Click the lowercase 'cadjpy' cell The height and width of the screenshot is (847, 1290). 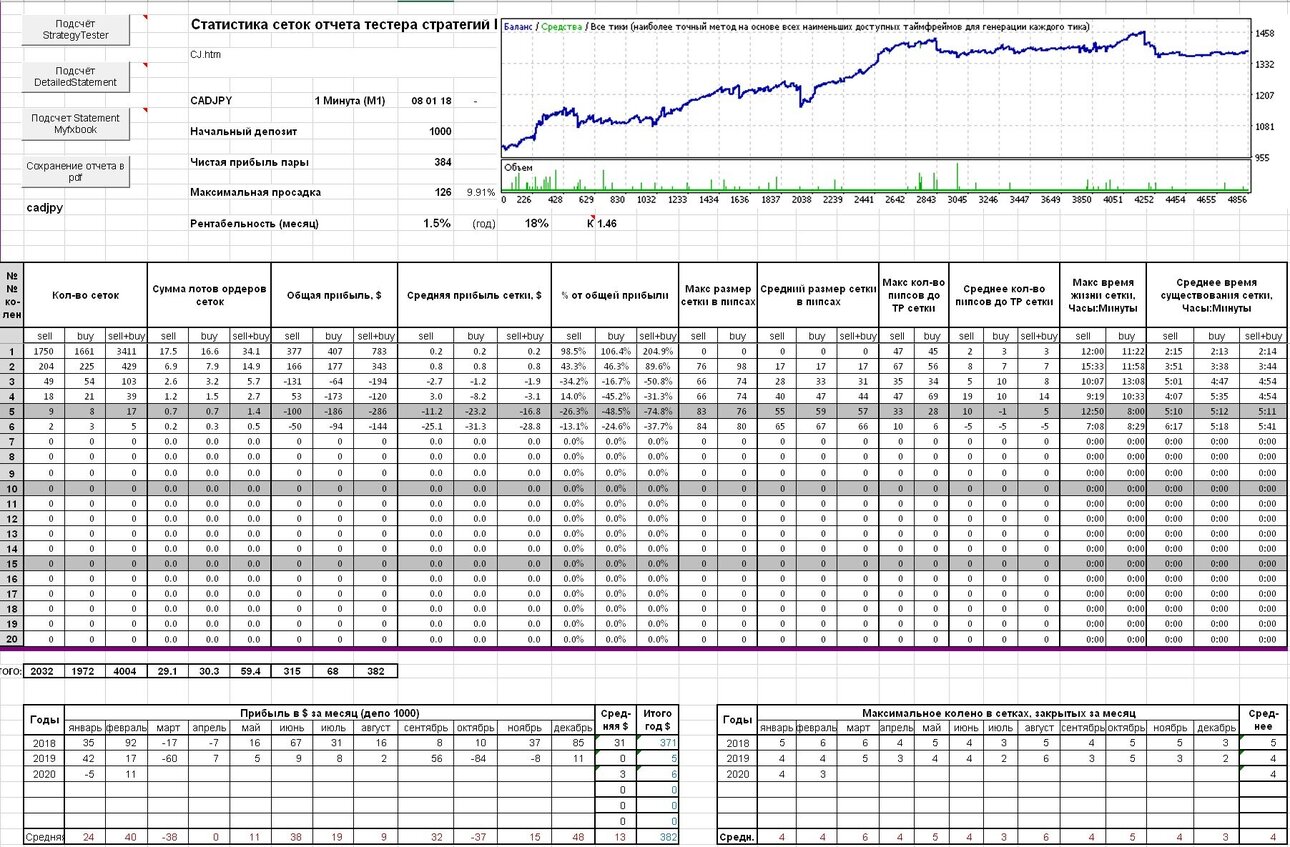pyautogui.click(x=45, y=207)
